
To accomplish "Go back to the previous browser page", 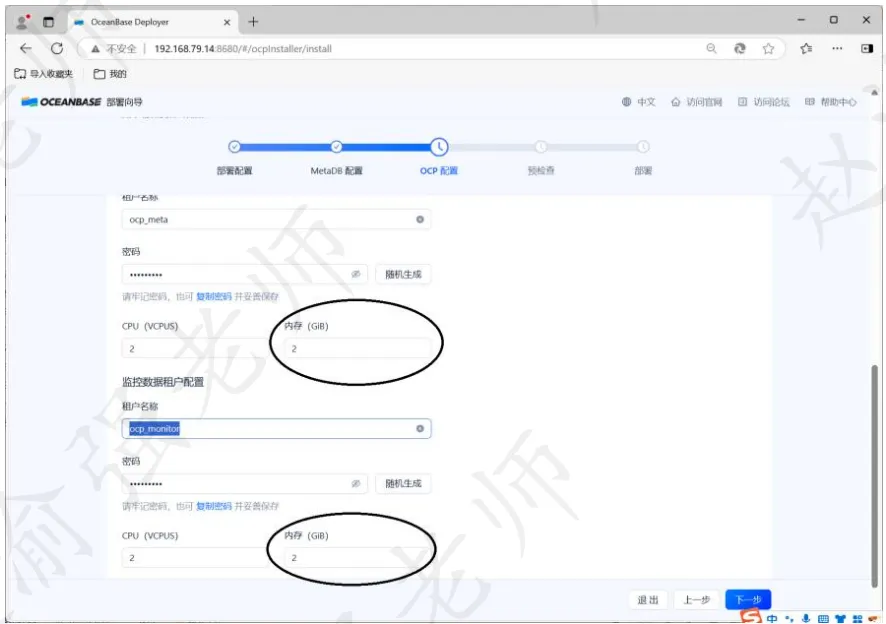I will click(25, 49).
